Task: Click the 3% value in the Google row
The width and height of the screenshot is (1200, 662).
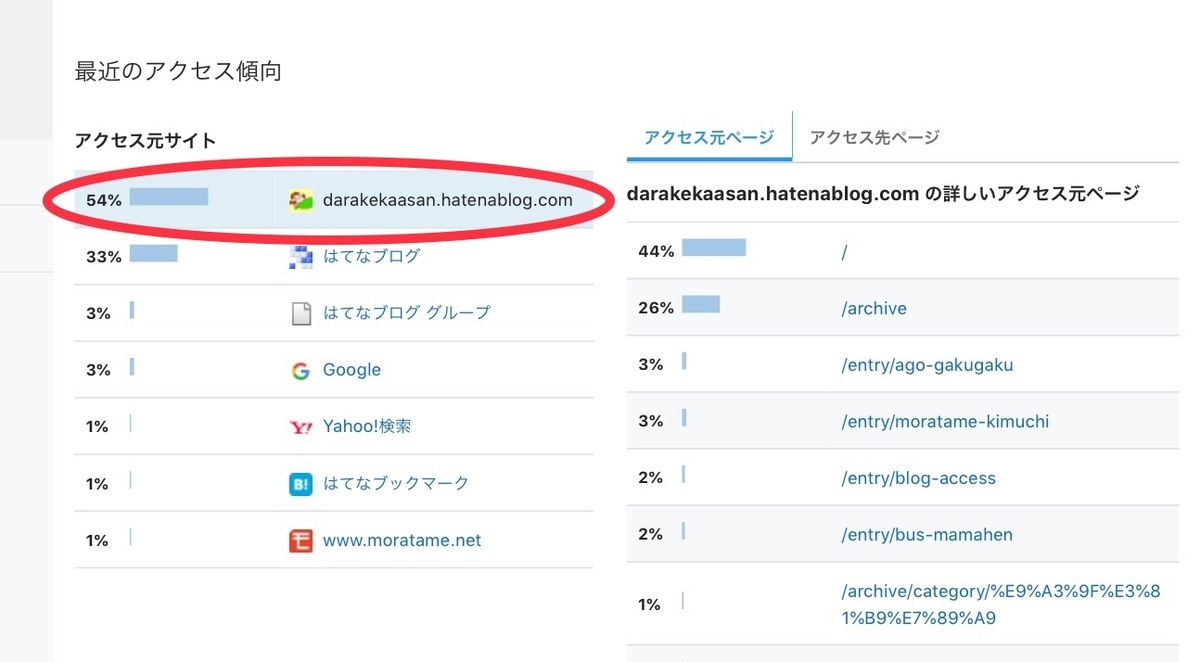Action: point(98,370)
